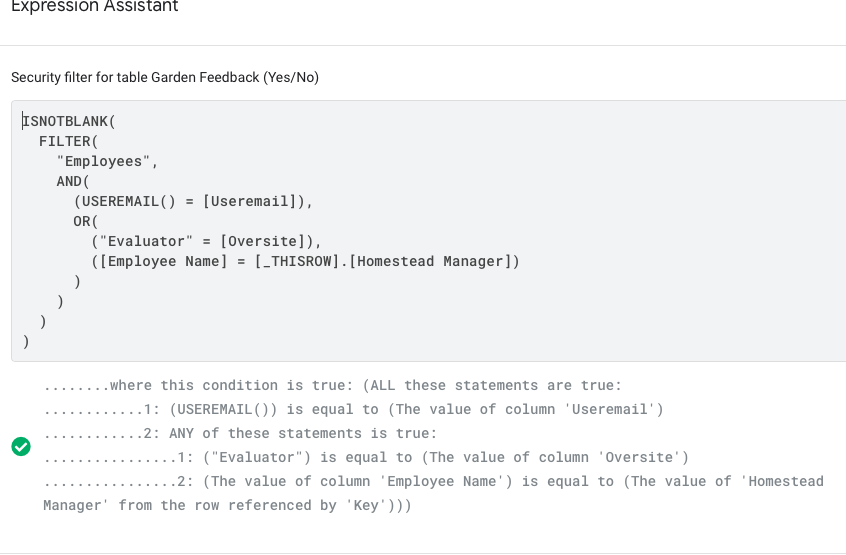846x555 pixels.
Task: Click the "Employees" table name in the expression
Action: (x=104, y=161)
